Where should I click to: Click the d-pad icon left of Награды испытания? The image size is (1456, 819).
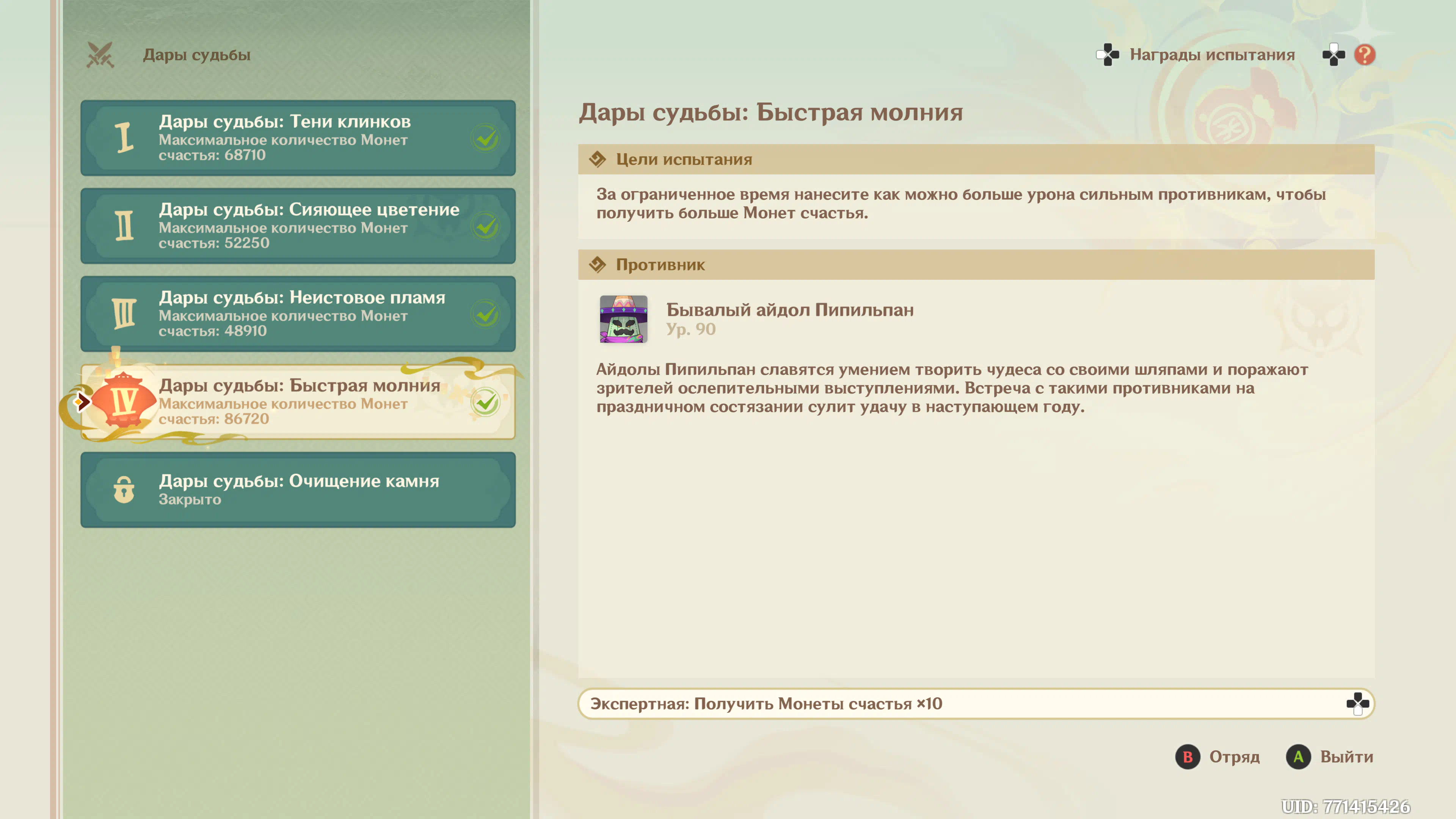tap(1107, 55)
